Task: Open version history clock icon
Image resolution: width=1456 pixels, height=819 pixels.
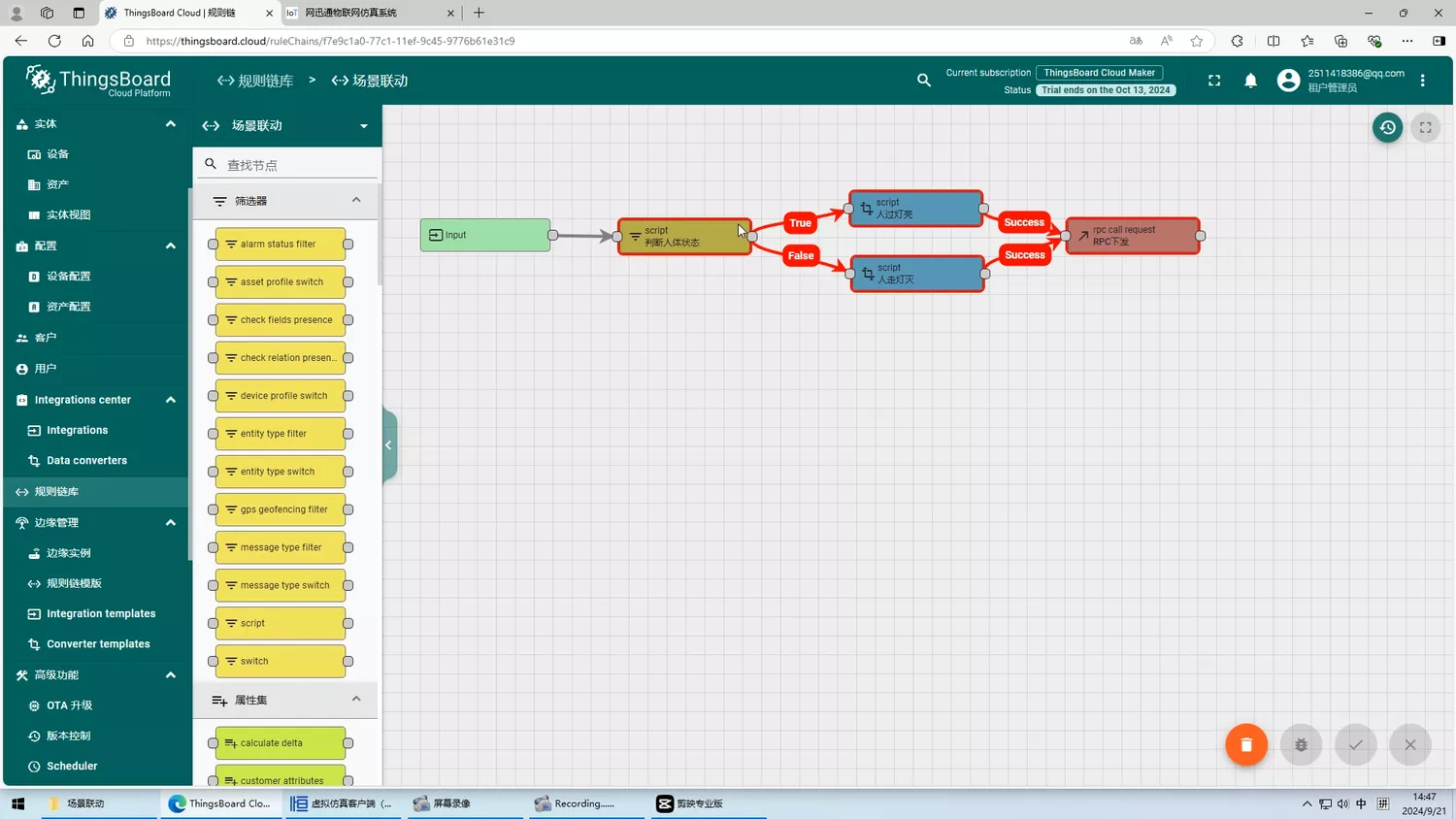Action: pos(1387,127)
